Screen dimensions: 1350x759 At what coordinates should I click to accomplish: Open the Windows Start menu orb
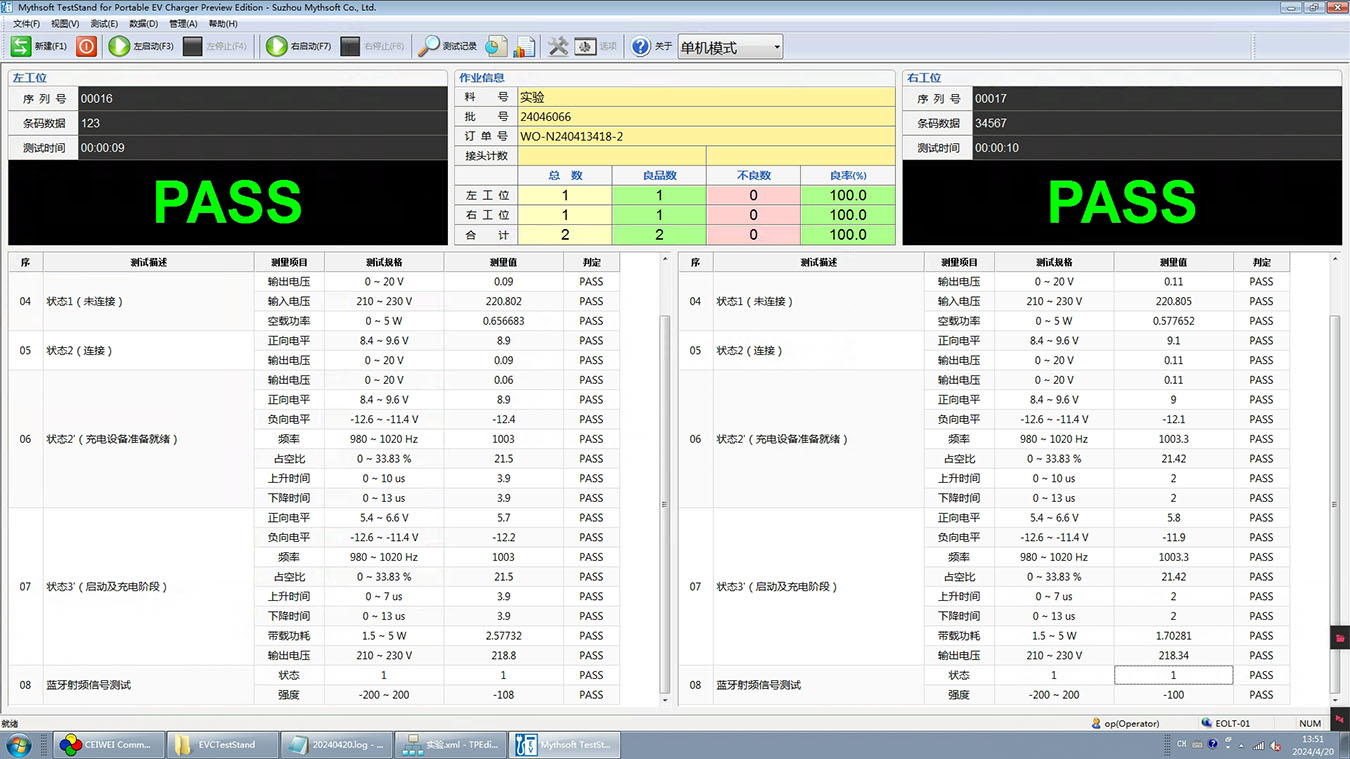pos(18,745)
